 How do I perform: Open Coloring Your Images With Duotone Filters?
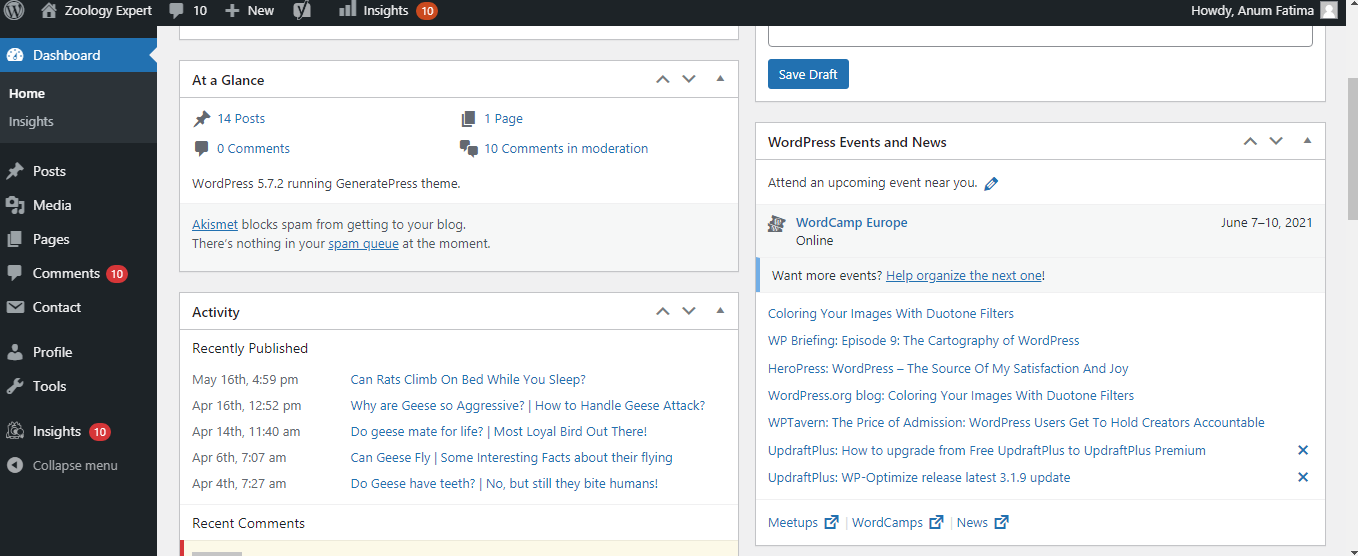pos(891,313)
